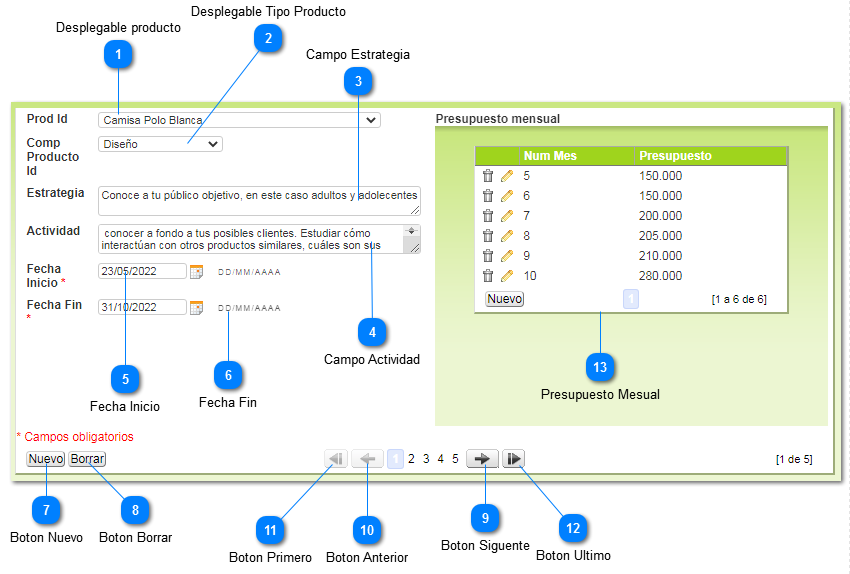Click the [1 a 6 de 6] grid counter
This screenshot has height=574, width=850.
739,299
